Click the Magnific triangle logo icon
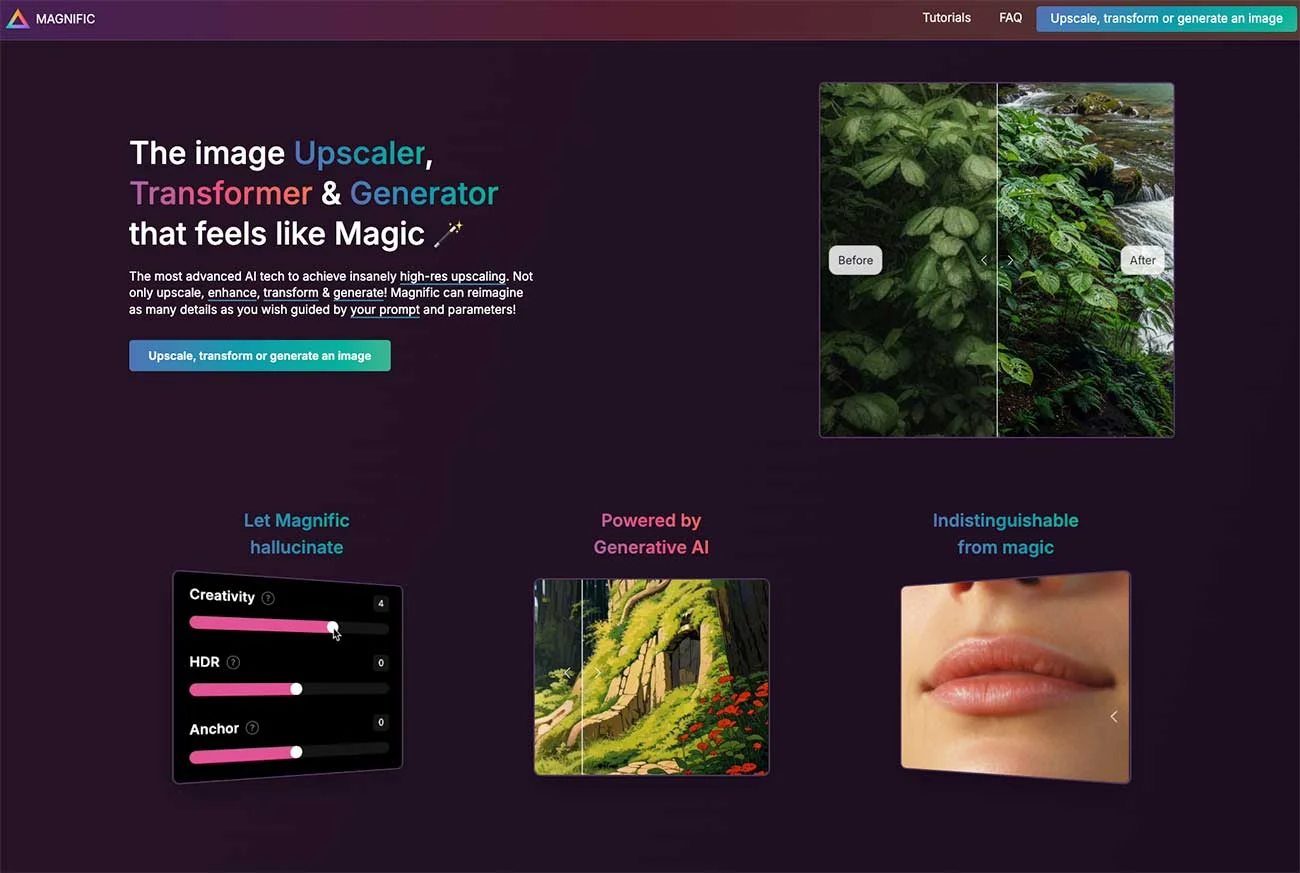The height and width of the screenshot is (873, 1300). click(x=17, y=19)
